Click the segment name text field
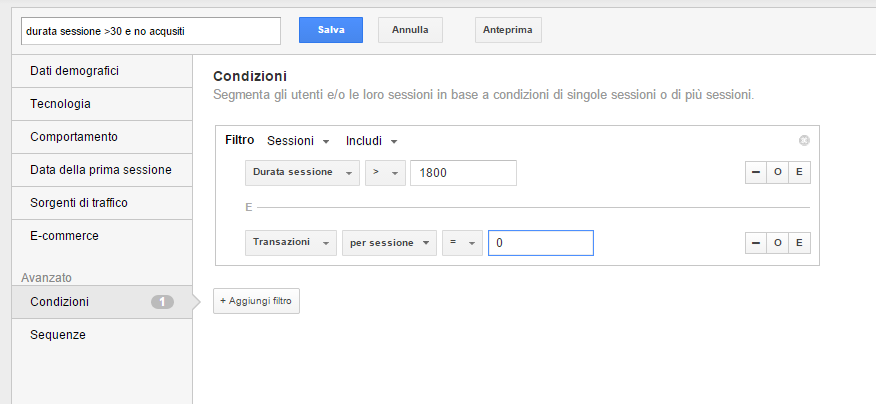876x404 pixels. [151, 31]
